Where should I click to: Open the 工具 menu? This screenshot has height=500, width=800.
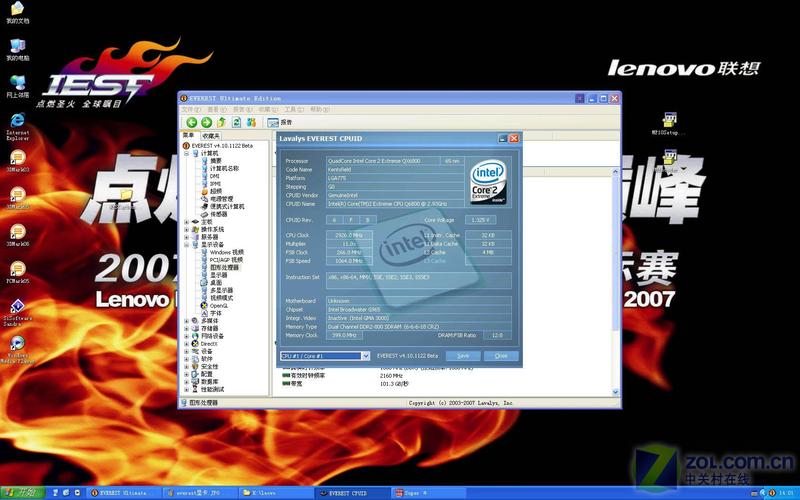[293, 109]
